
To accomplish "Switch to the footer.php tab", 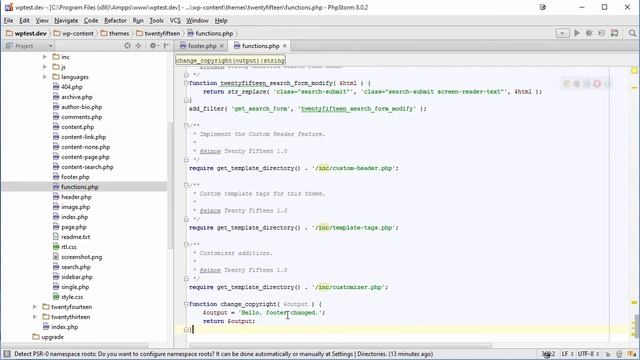I will point(201,46).
